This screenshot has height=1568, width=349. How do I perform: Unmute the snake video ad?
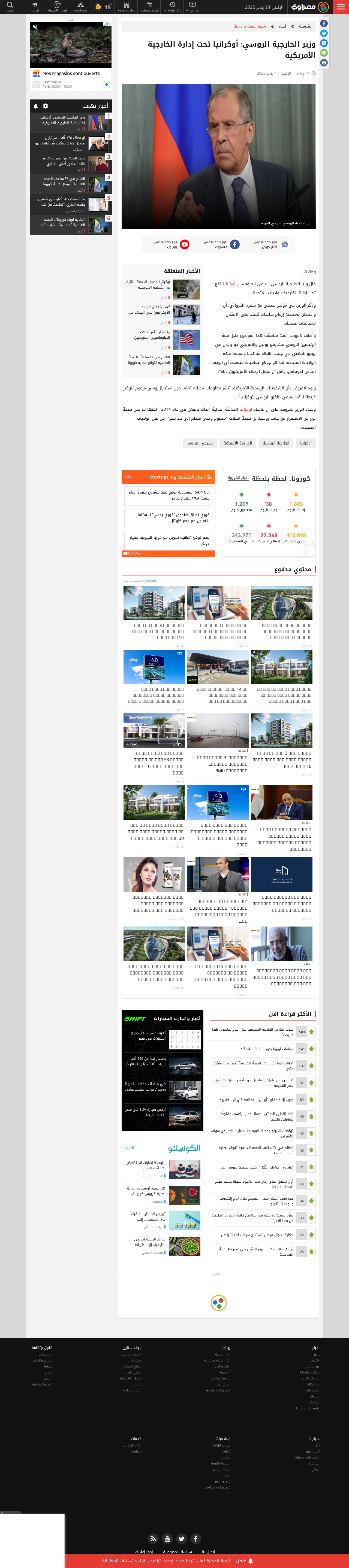[x=35, y=27]
